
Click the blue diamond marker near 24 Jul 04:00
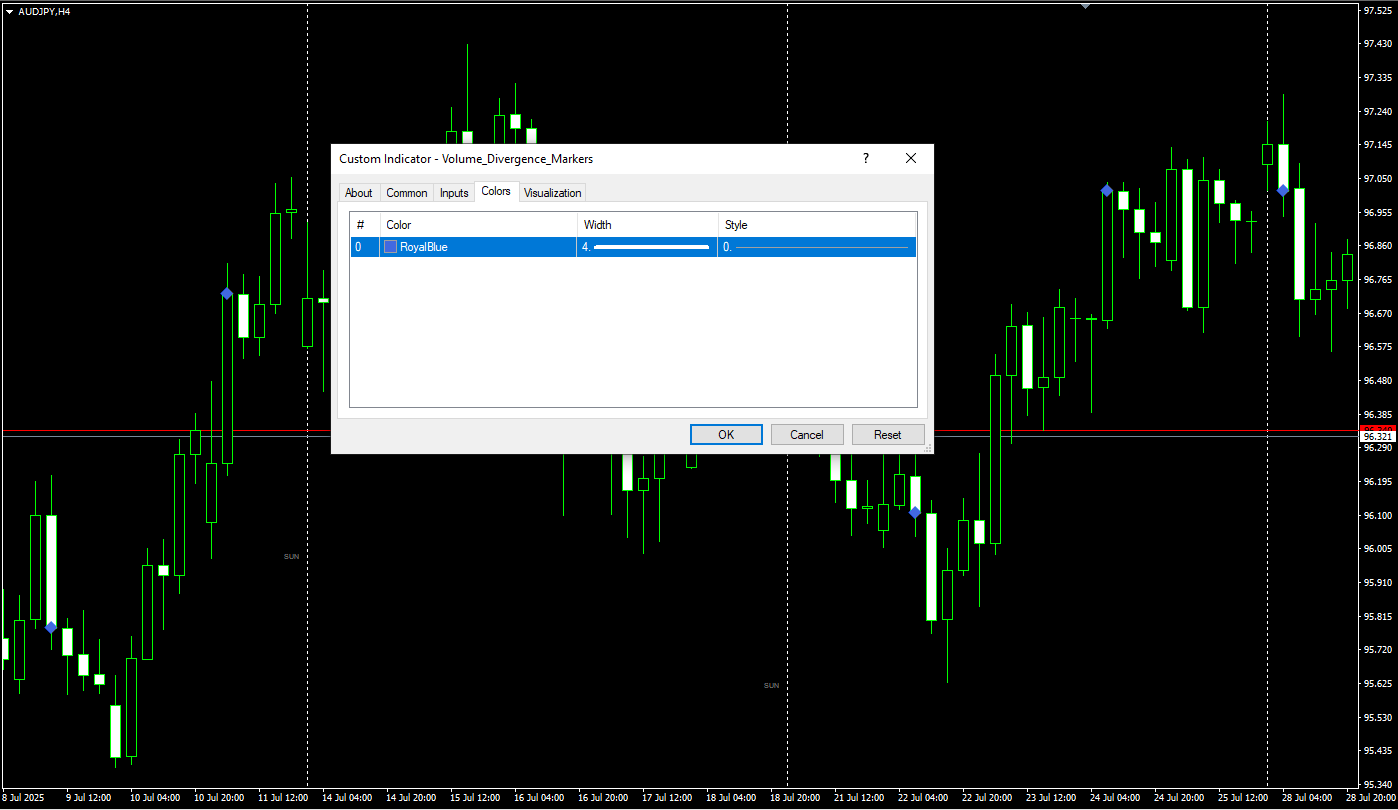(1107, 190)
